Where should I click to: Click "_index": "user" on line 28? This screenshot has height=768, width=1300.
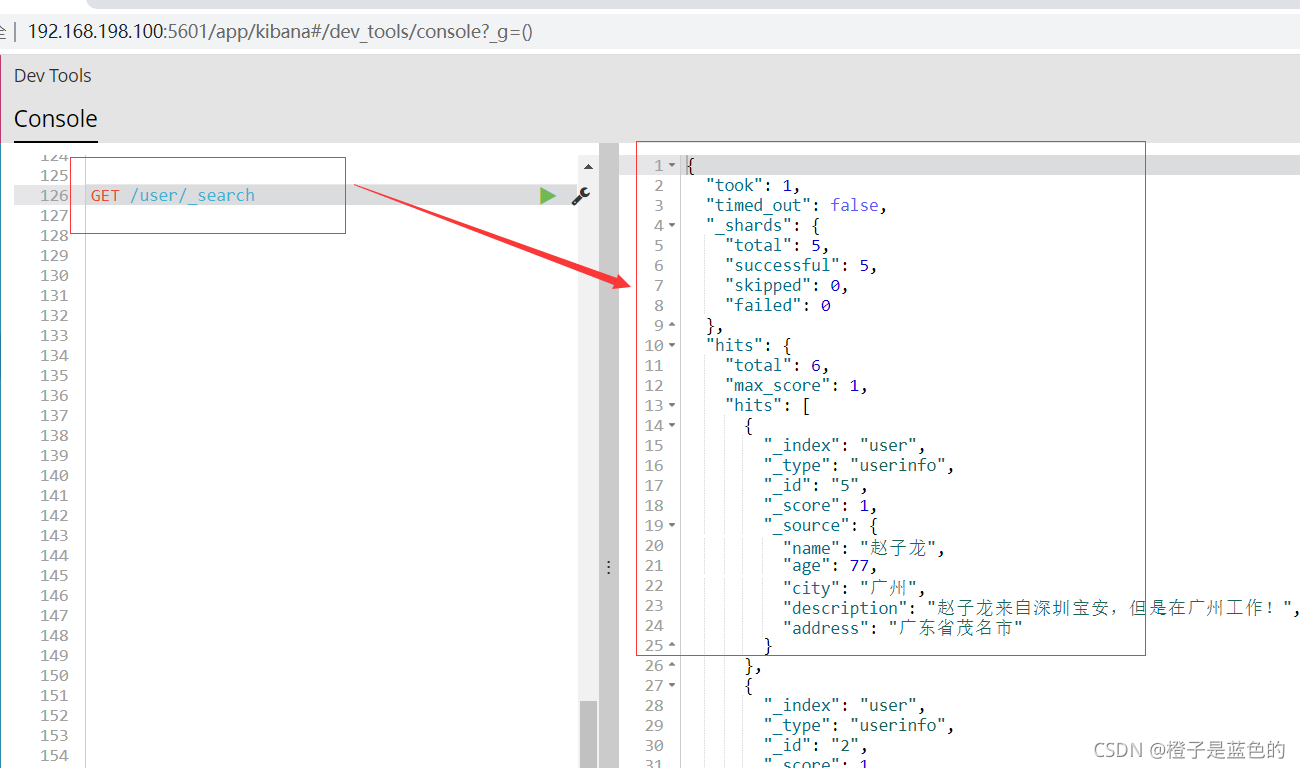pyautogui.click(x=845, y=705)
